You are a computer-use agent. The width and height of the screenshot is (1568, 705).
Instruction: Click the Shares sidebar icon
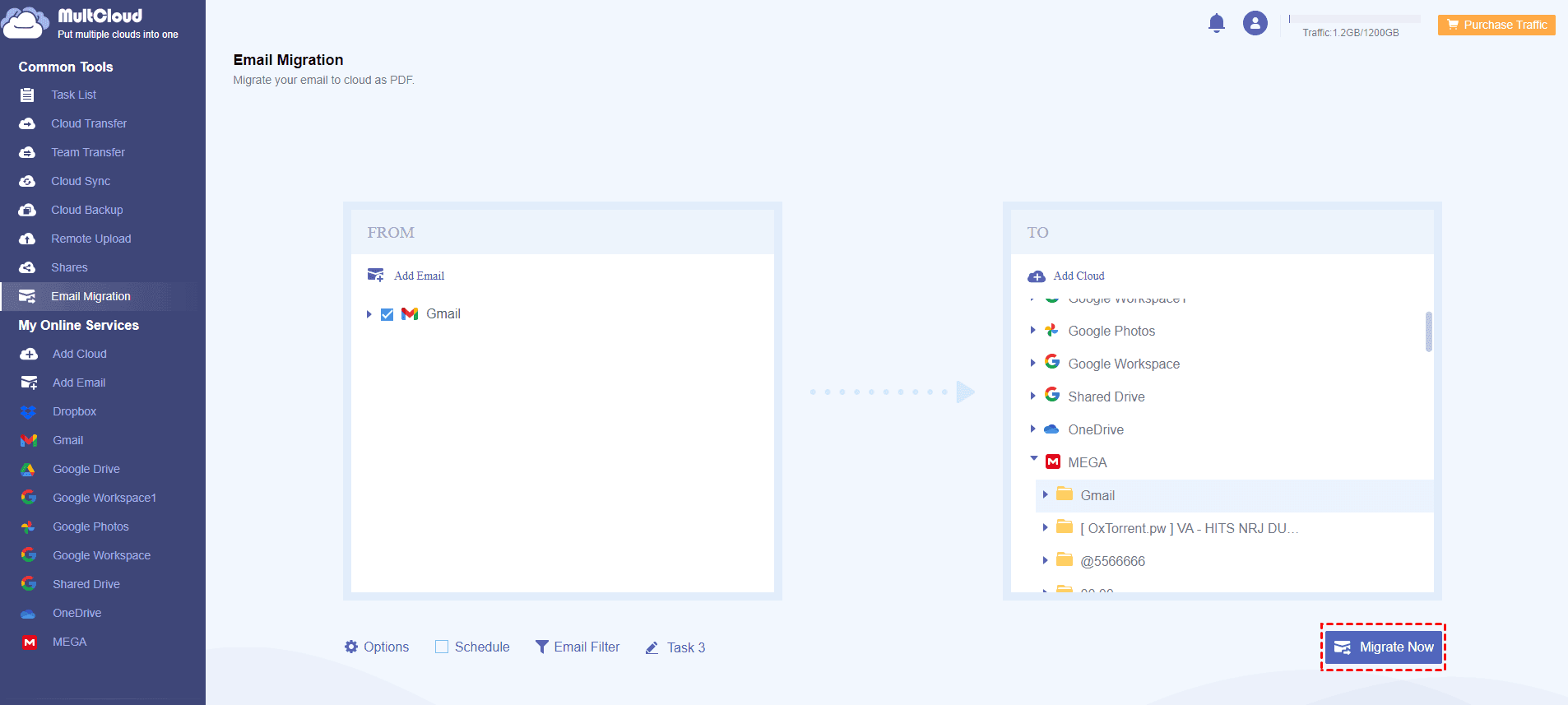click(27, 267)
